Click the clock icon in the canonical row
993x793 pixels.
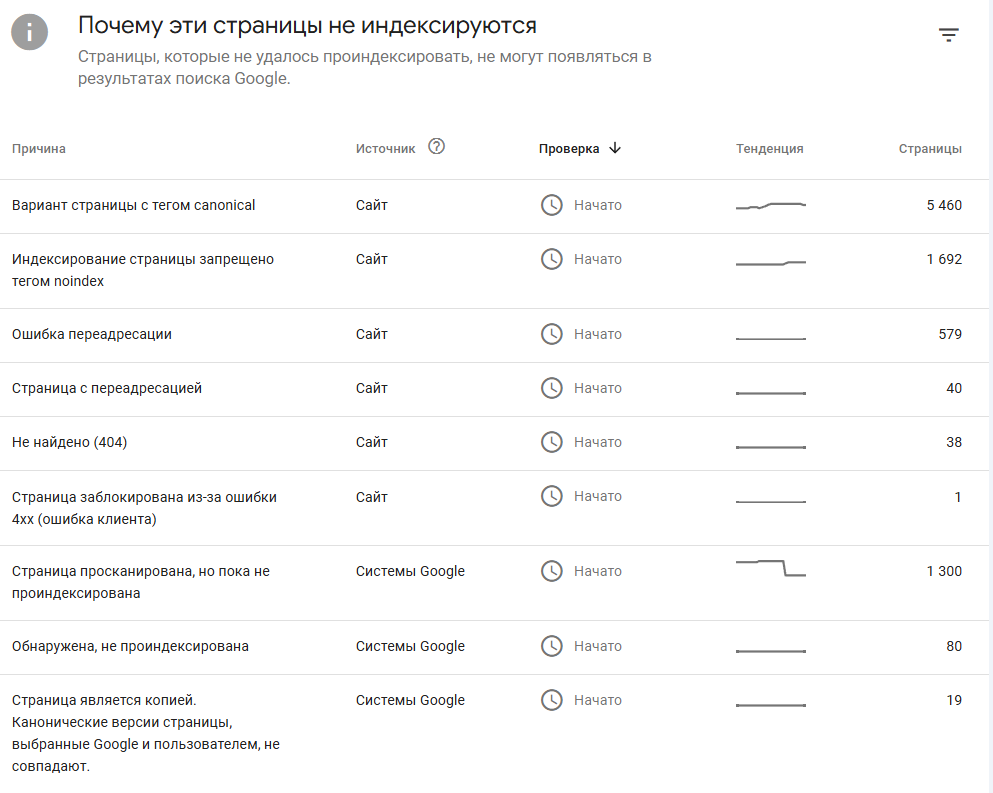tap(551, 205)
